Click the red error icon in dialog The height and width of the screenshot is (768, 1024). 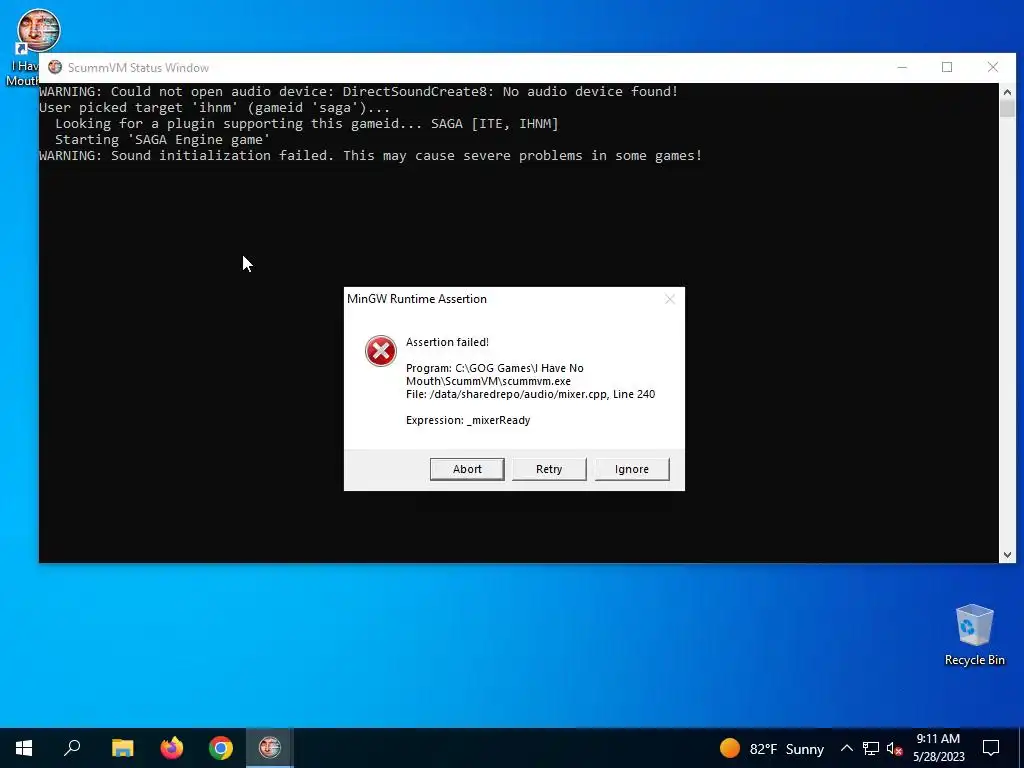coord(381,351)
